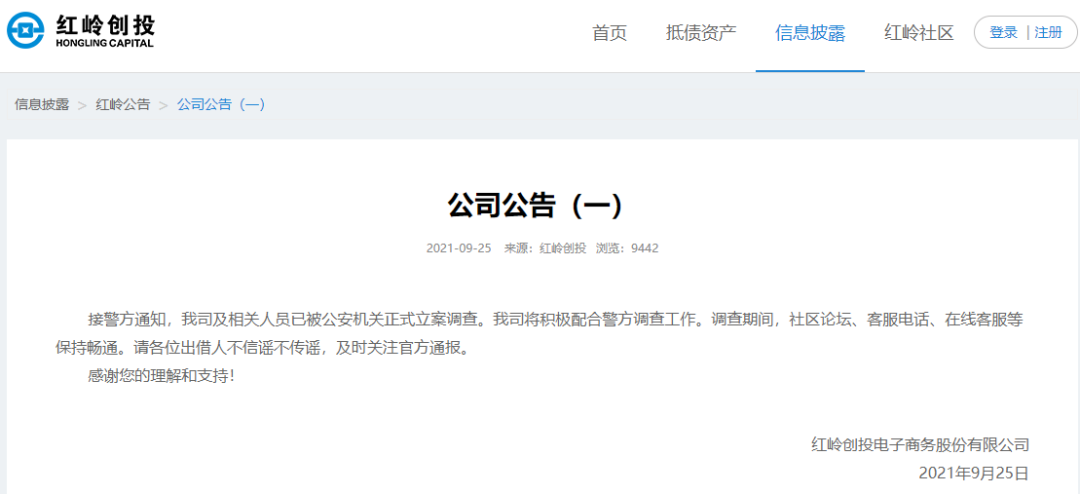Open the 红岭社区 community tab

919,33
